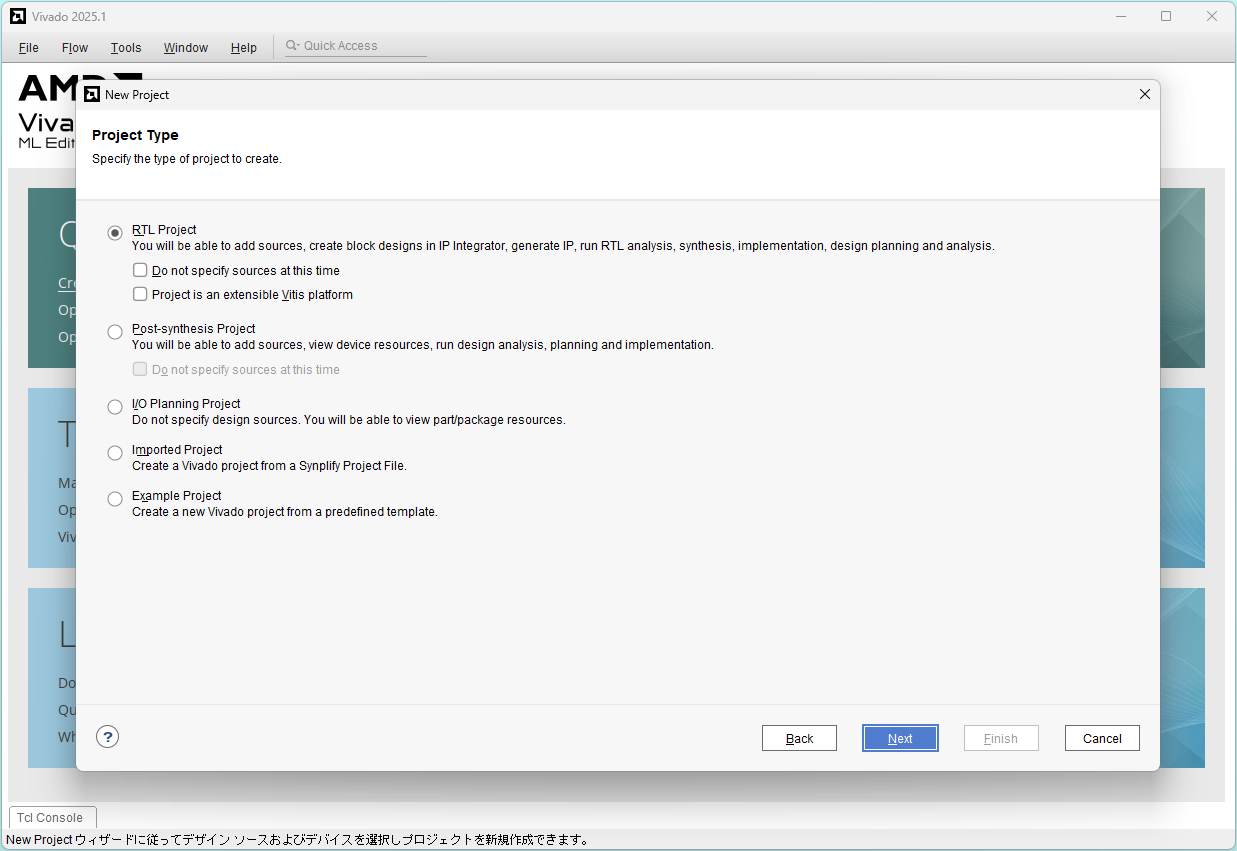Click the Vivado logo in dialog title
The image size is (1237, 851).
[x=92, y=95]
